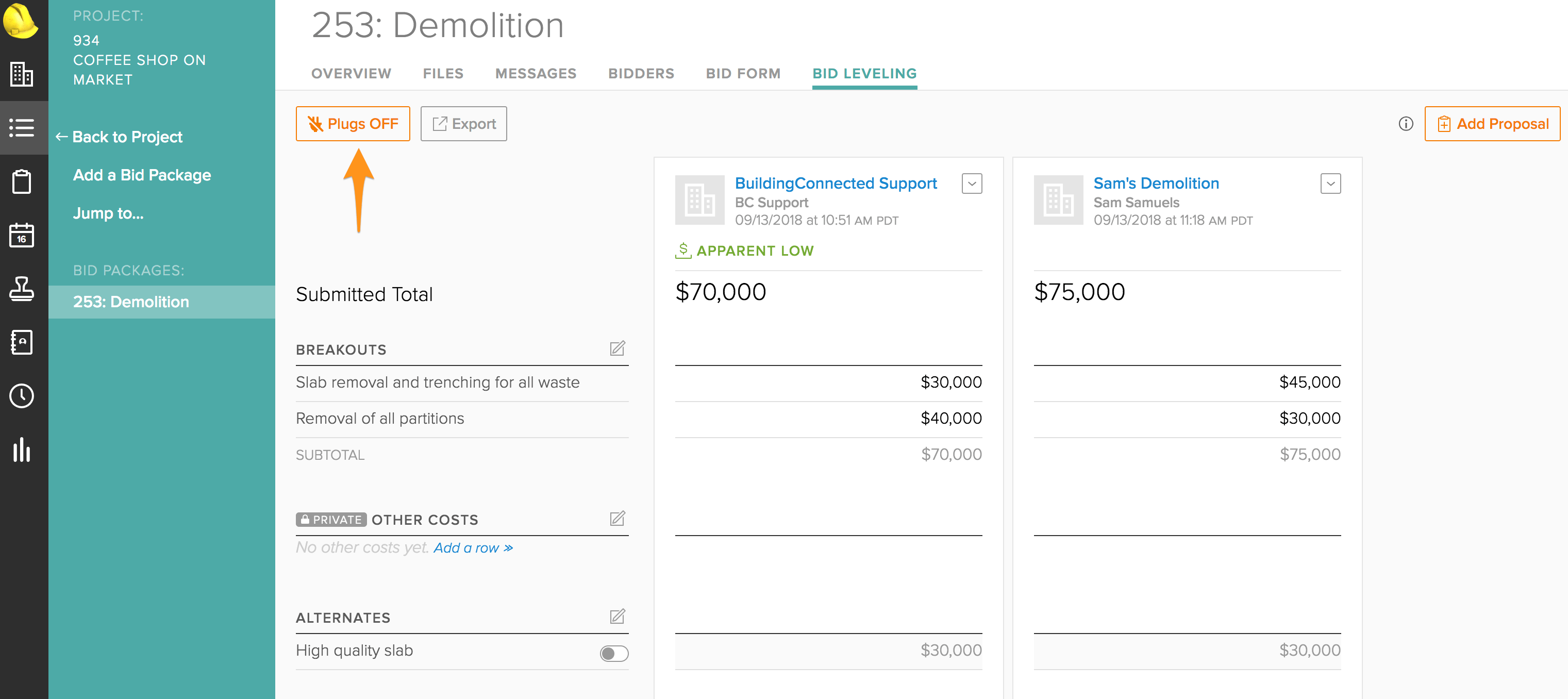Expand BuildingConnected Support bid options dropdown
Viewport: 1568px width, 699px height.
pos(972,184)
